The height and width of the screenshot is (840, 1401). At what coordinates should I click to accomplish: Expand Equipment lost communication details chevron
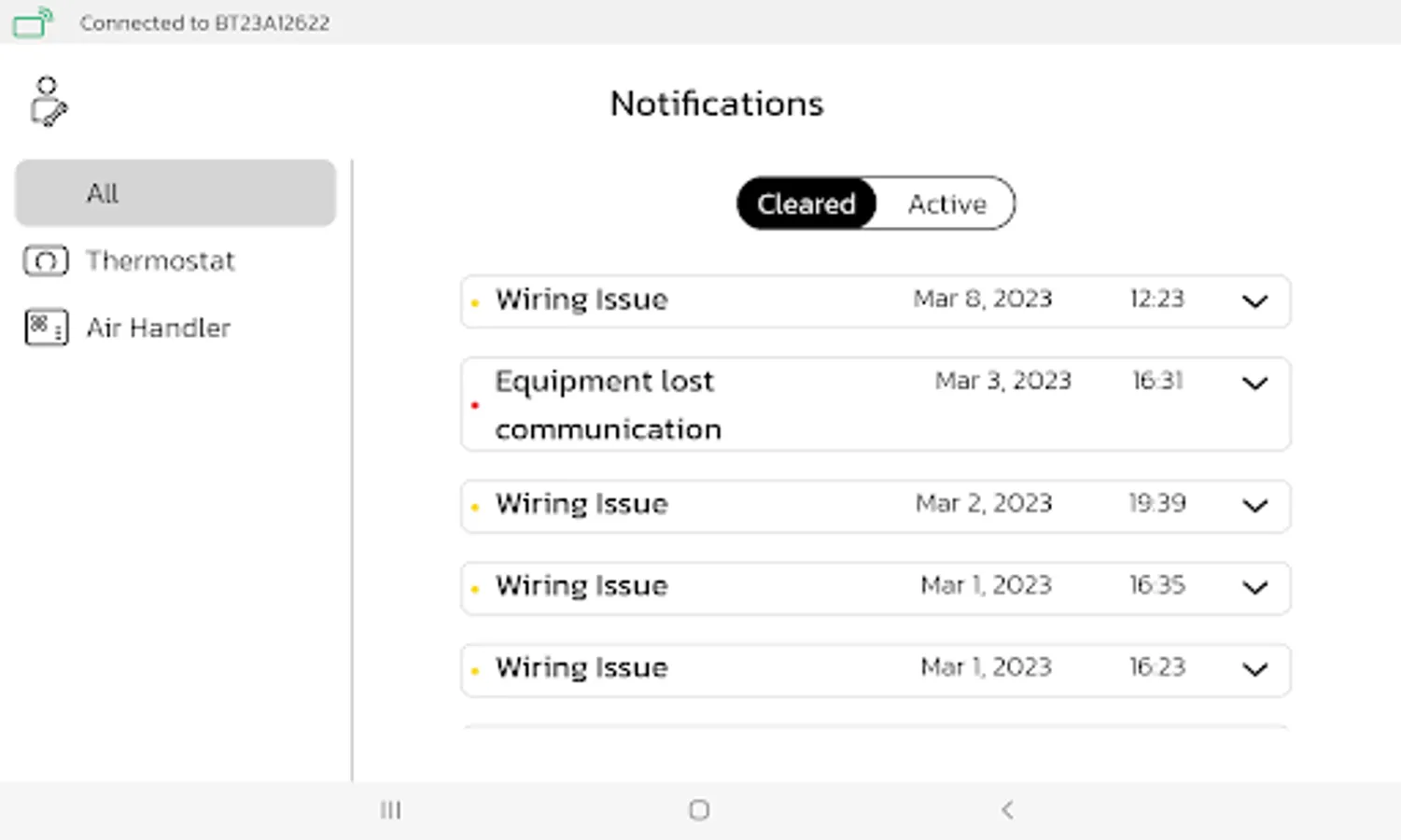coord(1254,384)
